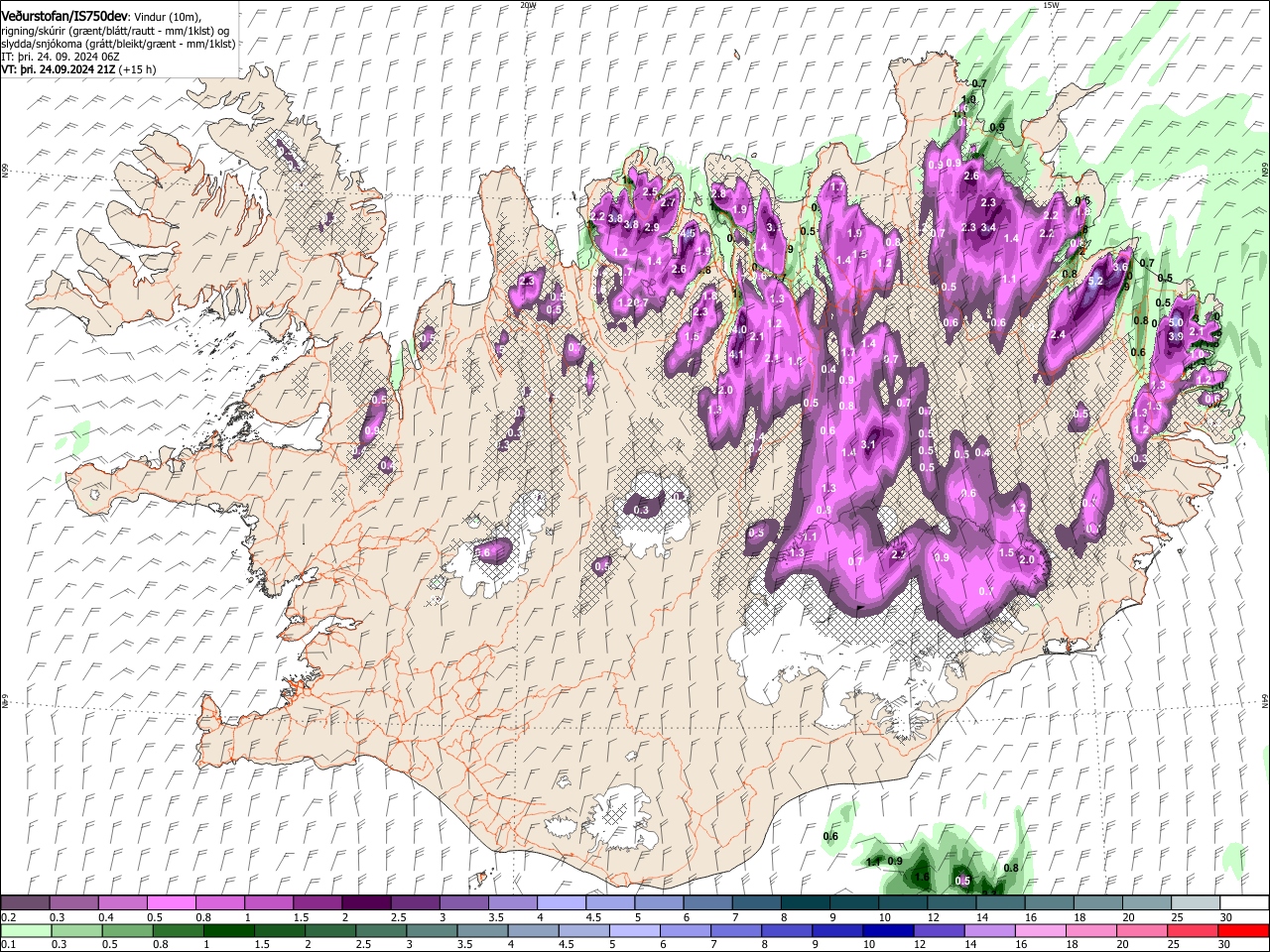This screenshot has height=952, width=1270.
Task: Click the rain legend swatch labeled 0.1
Action: [x=25, y=930]
